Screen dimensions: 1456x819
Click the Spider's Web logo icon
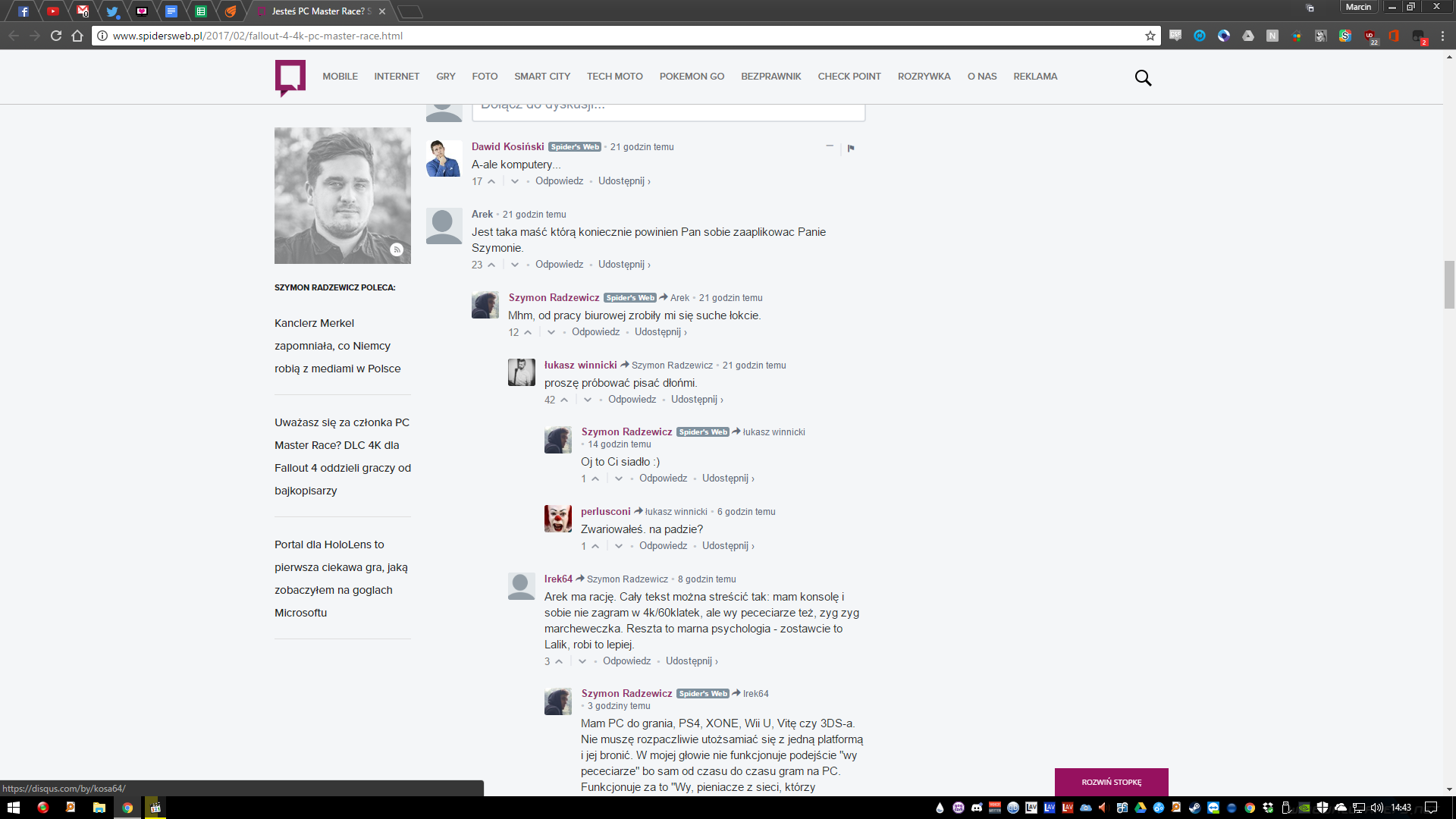[x=290, y=77]
